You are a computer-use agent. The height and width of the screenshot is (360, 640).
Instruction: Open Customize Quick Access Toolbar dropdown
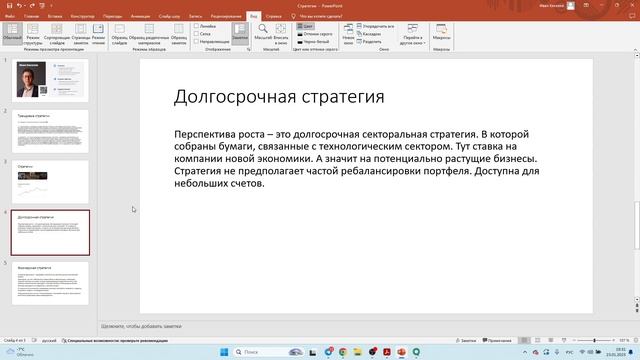(x=51, y=6)
